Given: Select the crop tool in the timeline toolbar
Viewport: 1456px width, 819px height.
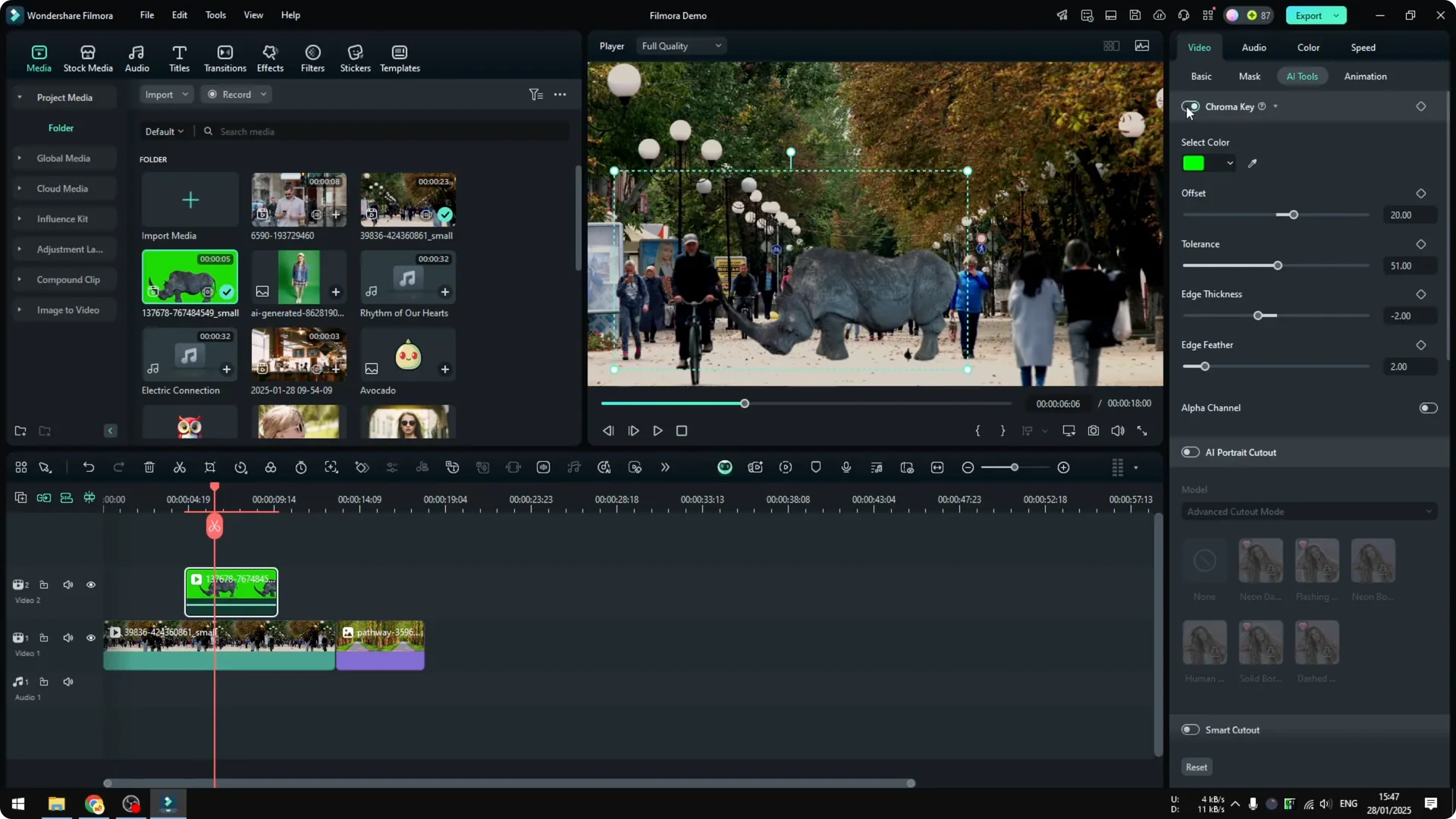Looking at the screenshot, I should [x=210, y=467].
